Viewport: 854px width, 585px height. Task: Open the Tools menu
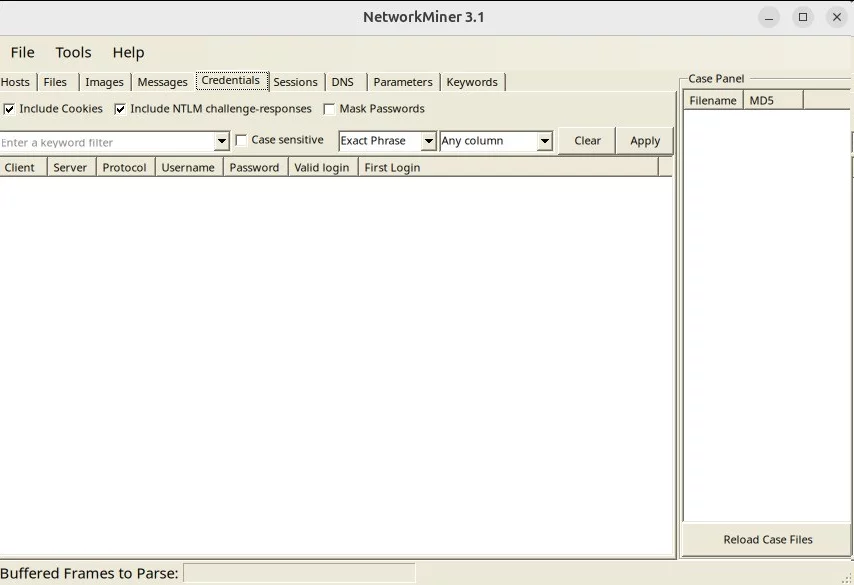[x=73, y=52]
